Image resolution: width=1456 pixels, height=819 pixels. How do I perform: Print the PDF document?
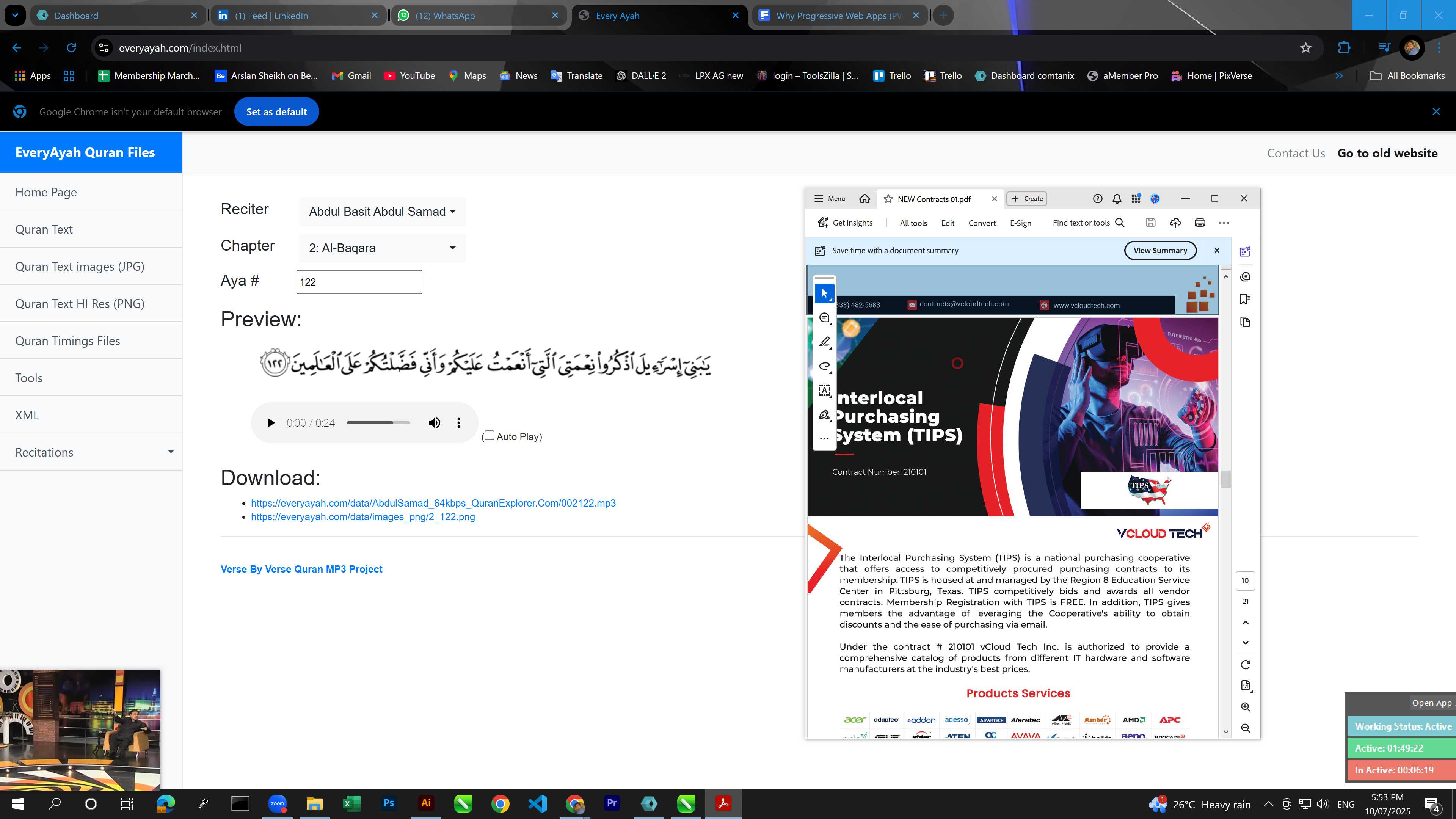point(1199,223)
